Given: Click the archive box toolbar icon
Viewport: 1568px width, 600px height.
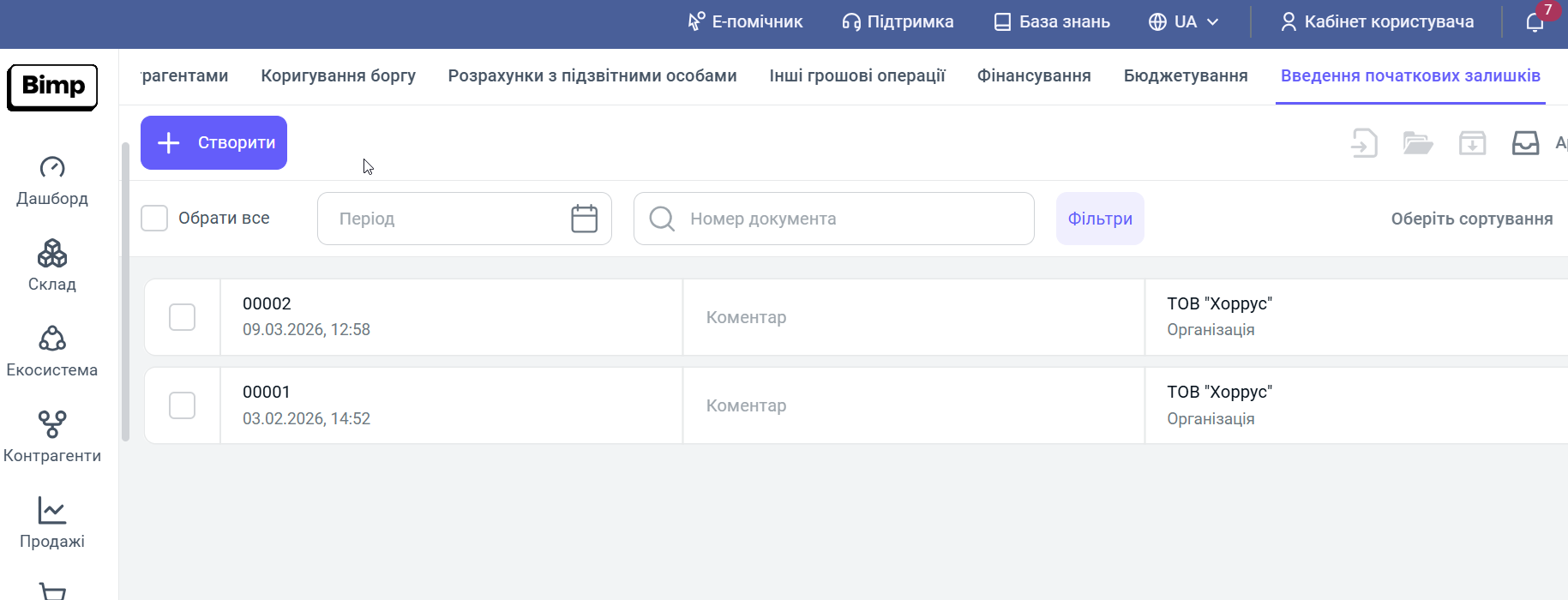Looking at the screenshot, I should (1472, 143).
